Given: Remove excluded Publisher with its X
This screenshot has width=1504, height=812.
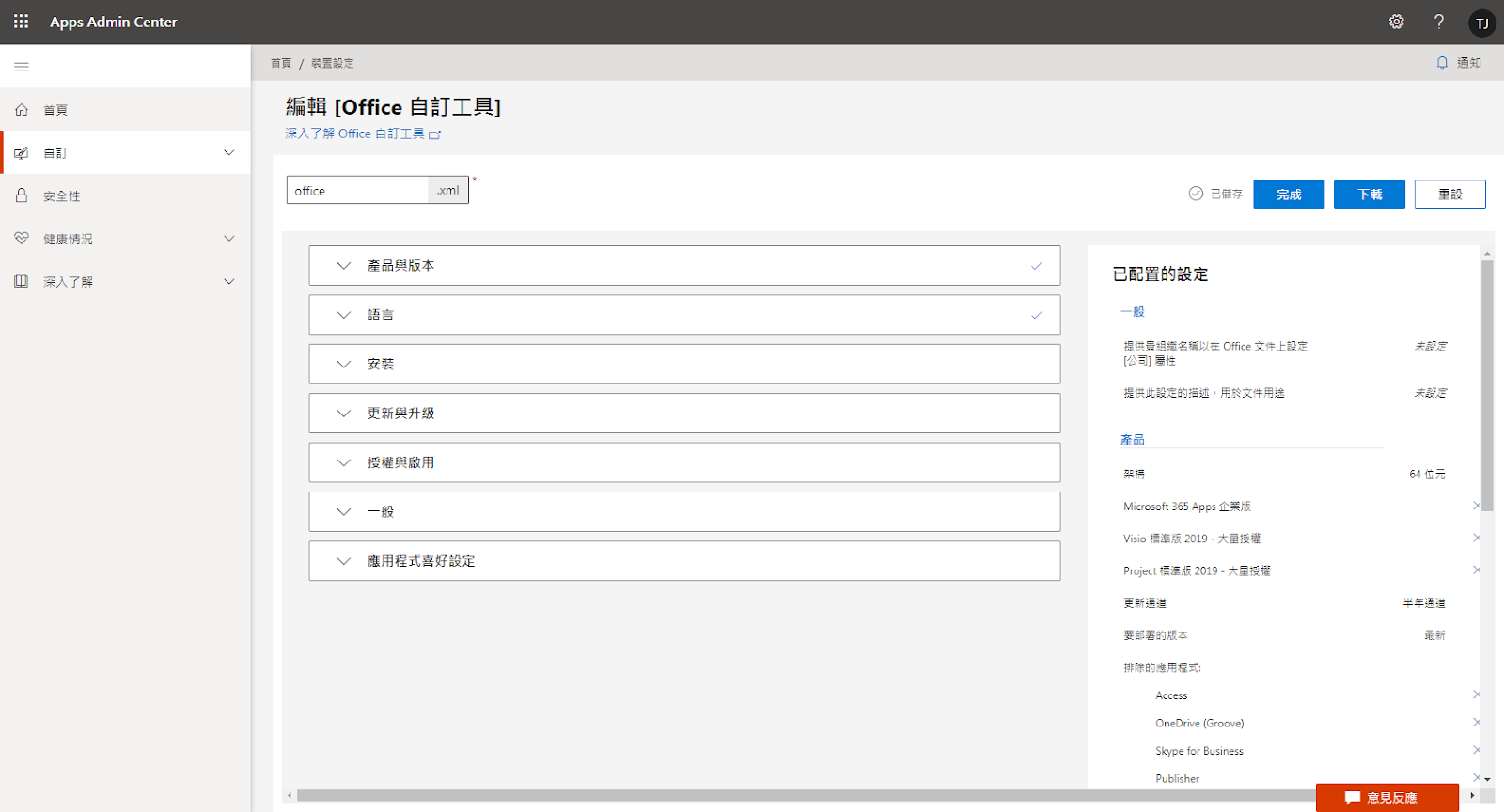Looking at the screenshot, I should pos(1476,778).
